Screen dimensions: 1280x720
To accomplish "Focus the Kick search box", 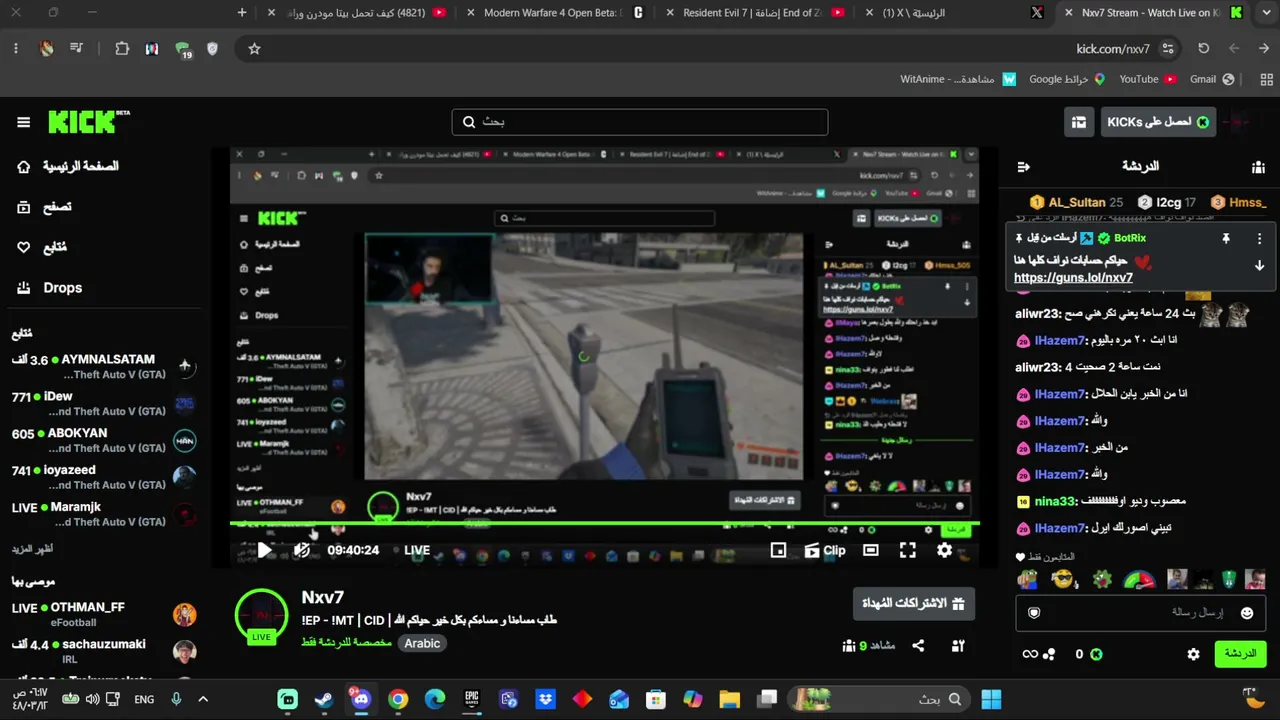I will click(x=640, y=122).
